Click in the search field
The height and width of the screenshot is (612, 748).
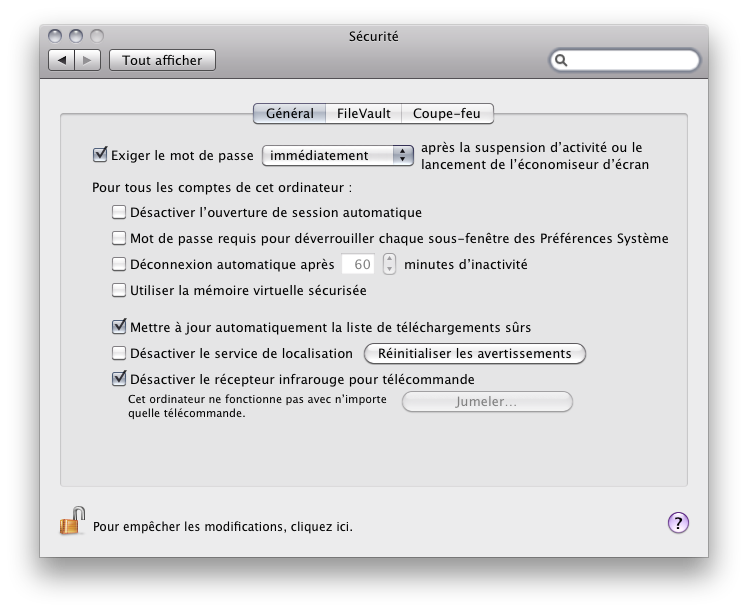(630, 61)
